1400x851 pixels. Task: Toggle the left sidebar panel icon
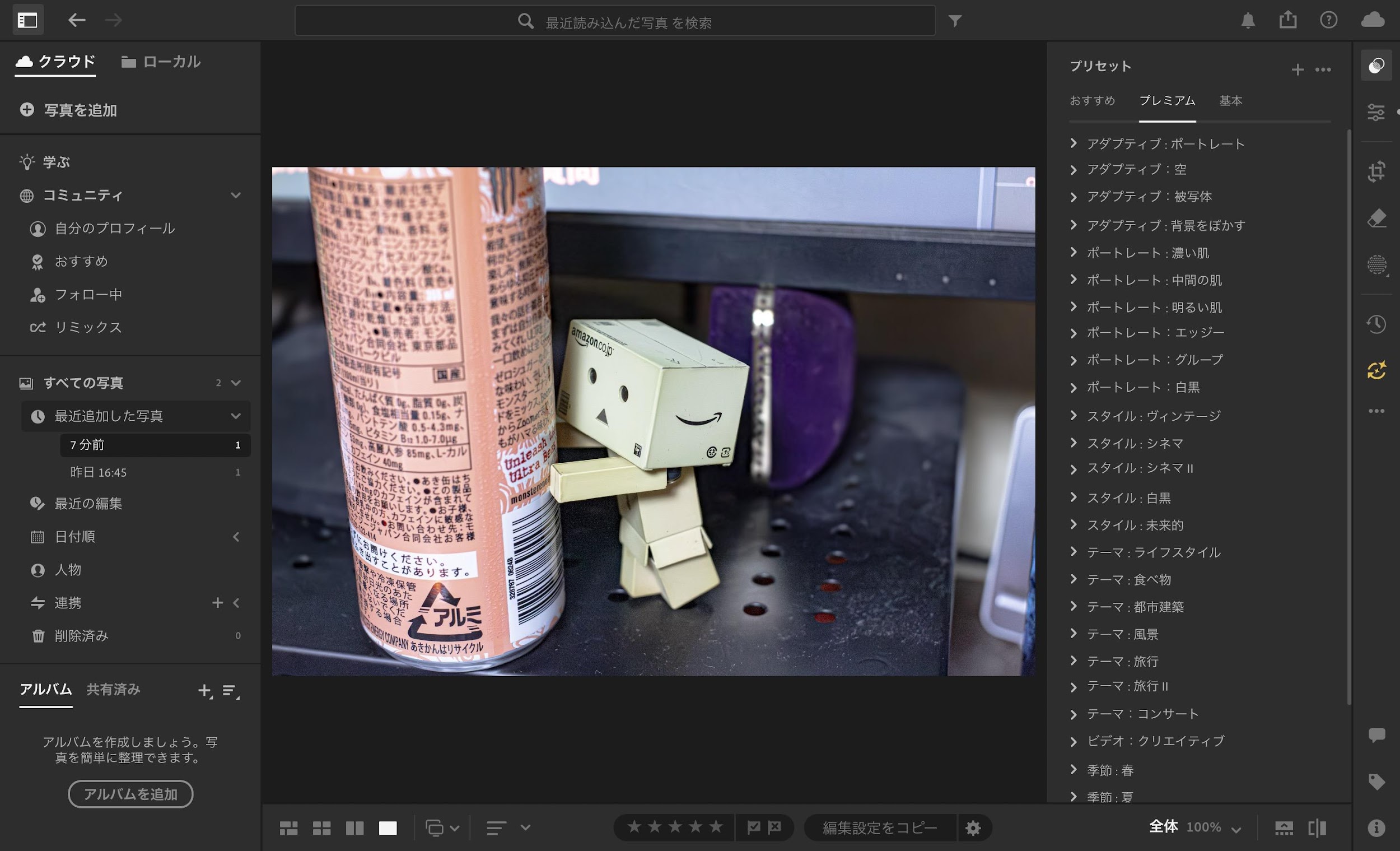pos(27,21)
